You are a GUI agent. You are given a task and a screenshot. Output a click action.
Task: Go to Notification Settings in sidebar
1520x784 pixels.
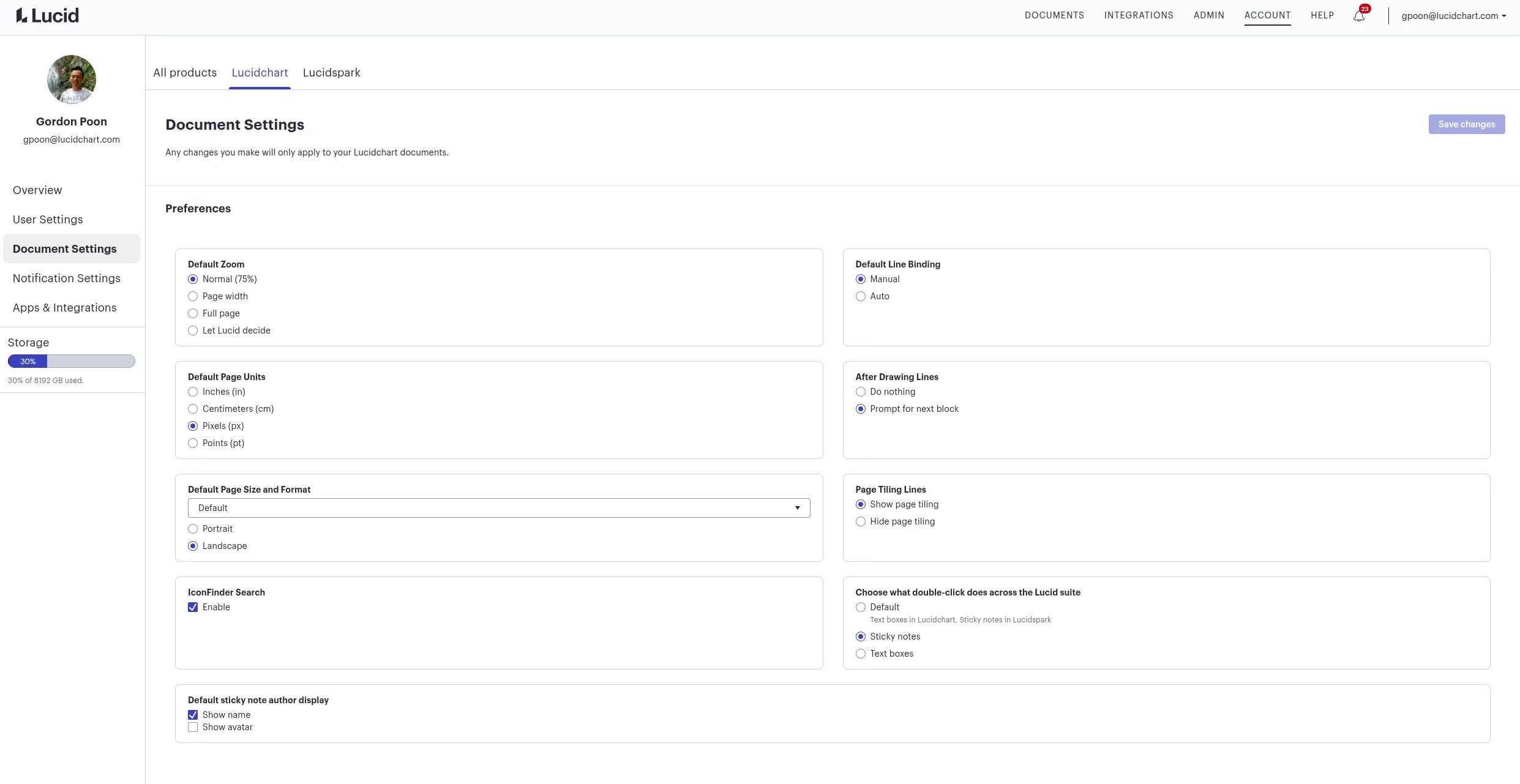[x=67, y=278]
